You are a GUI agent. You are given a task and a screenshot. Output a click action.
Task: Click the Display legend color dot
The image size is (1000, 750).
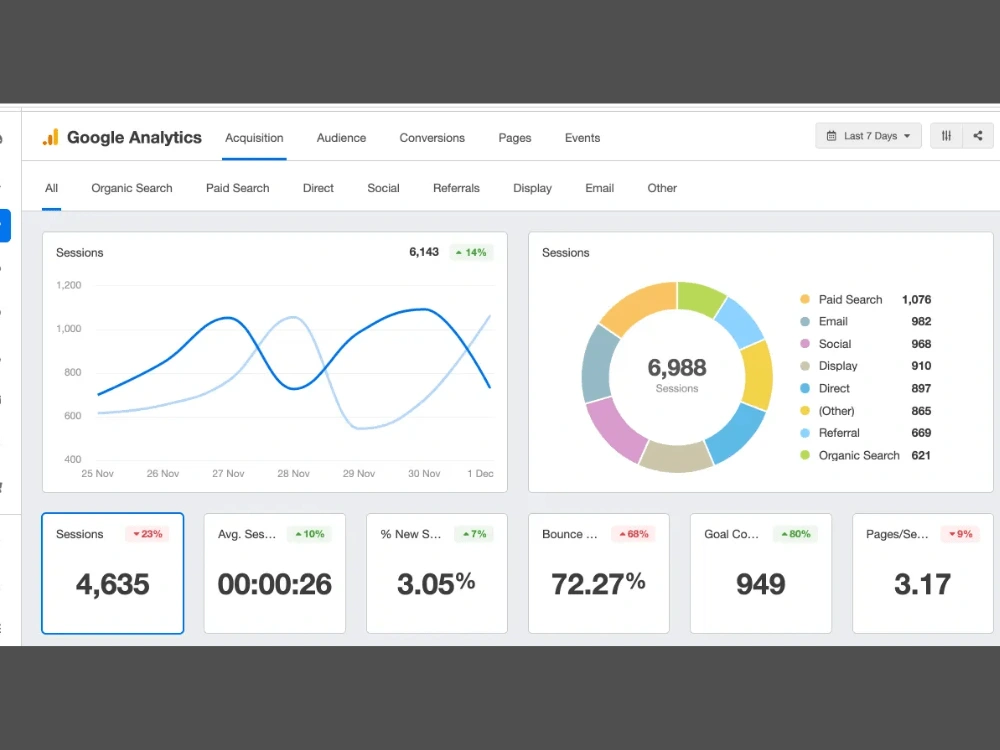click(805, 366)
